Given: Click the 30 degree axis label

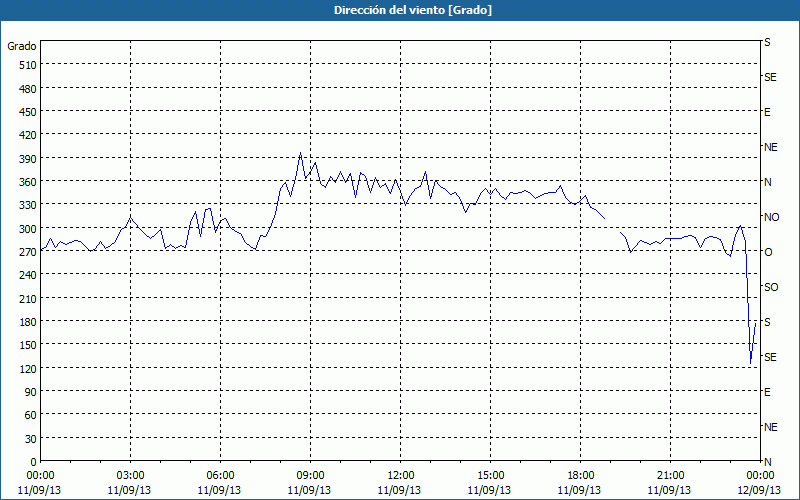Looking at the screenshot, I should [31, 439].
